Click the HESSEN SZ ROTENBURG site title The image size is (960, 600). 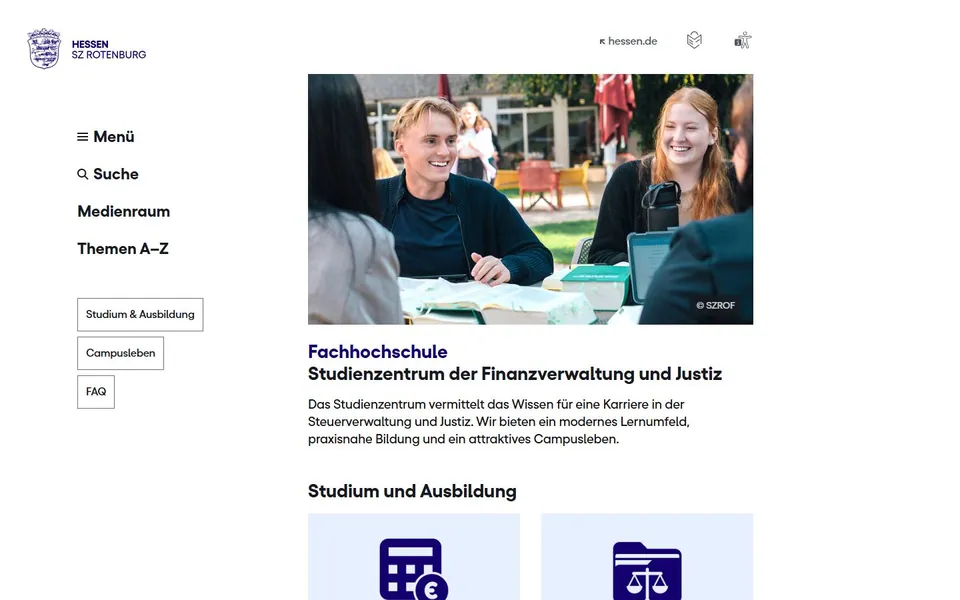click(109, 50)
